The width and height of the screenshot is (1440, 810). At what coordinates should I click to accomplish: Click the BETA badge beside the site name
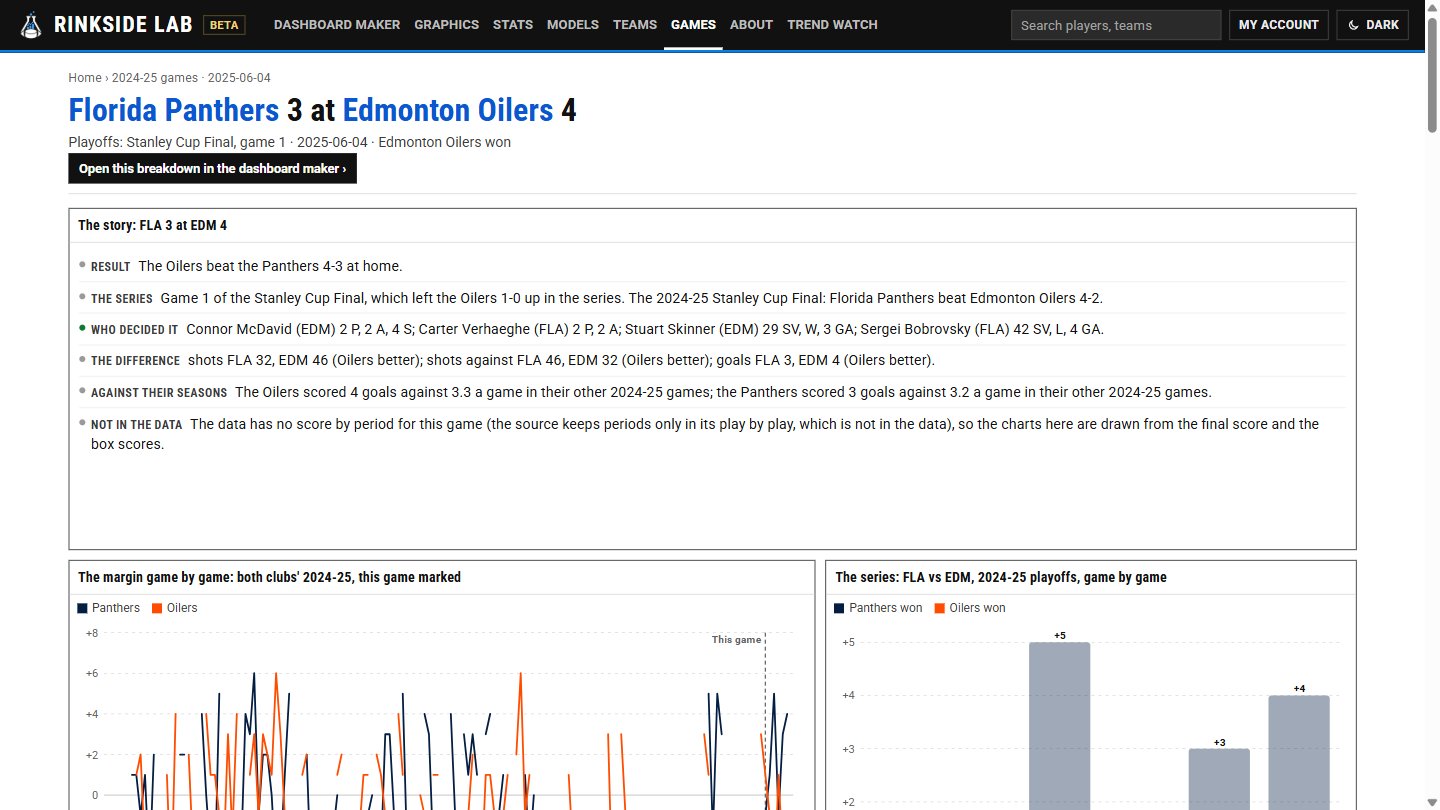[x=224, y=25]
